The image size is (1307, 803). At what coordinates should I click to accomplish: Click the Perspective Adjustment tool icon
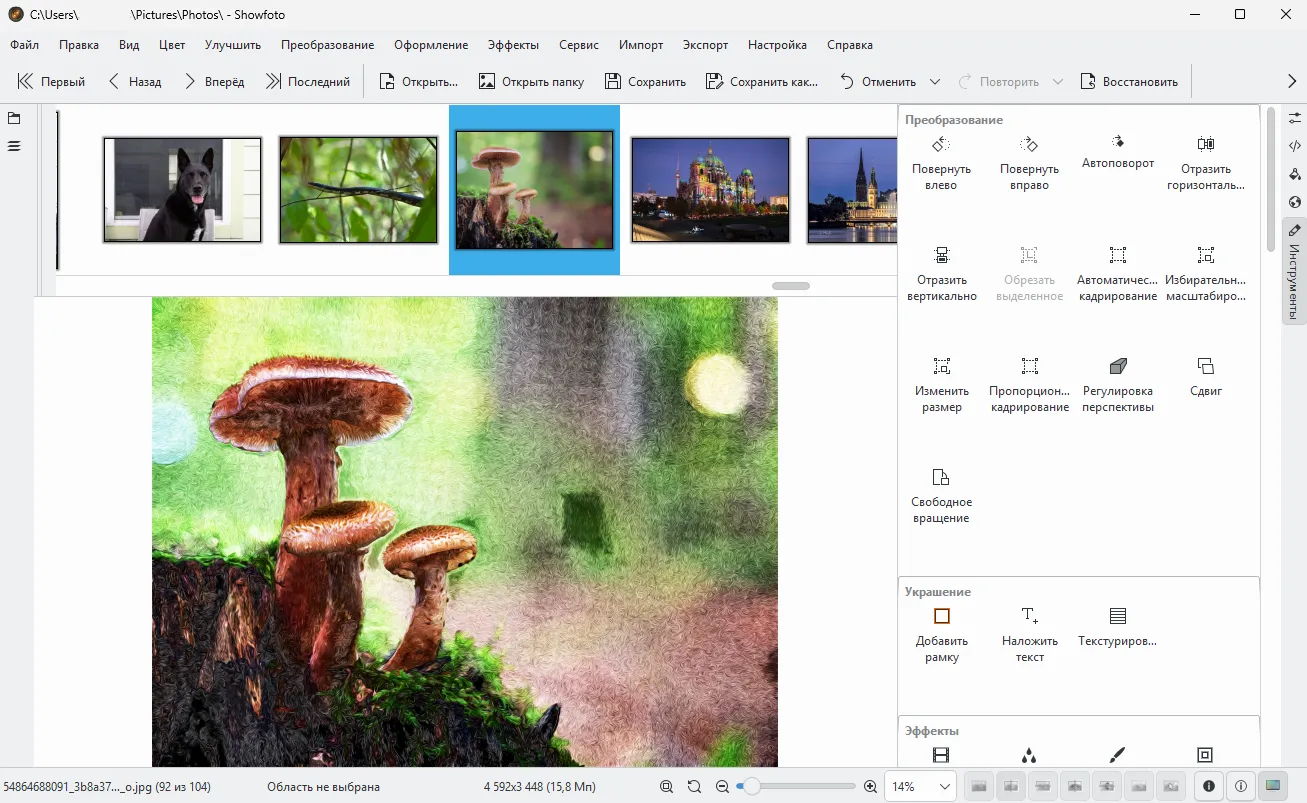[1117, 367]
